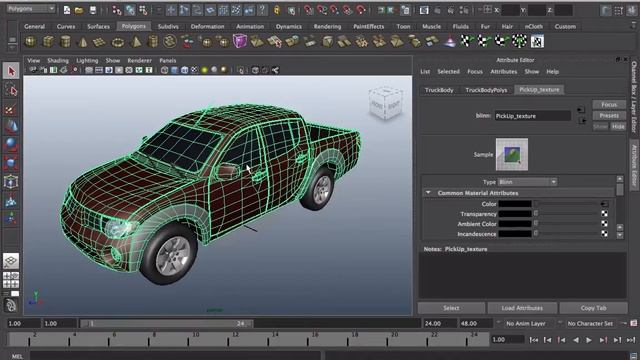The height and width of the screenshot is (360, 640).
Task: Click the question mark snap icon
Action: [x=262, y=10]
